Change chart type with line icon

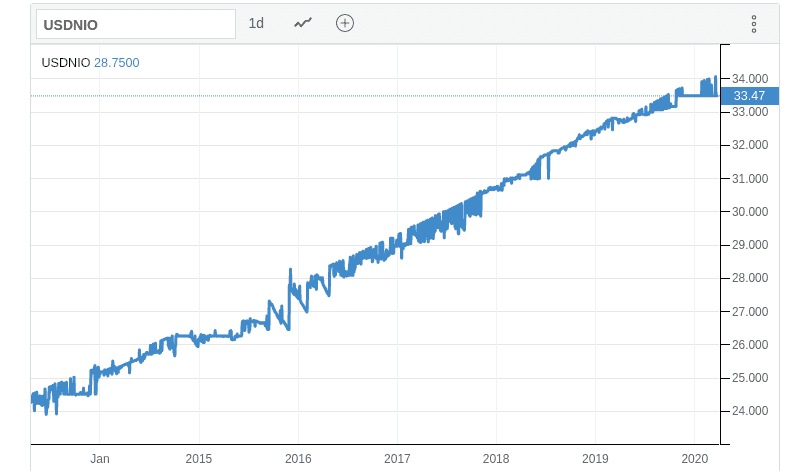pos(303,23)
